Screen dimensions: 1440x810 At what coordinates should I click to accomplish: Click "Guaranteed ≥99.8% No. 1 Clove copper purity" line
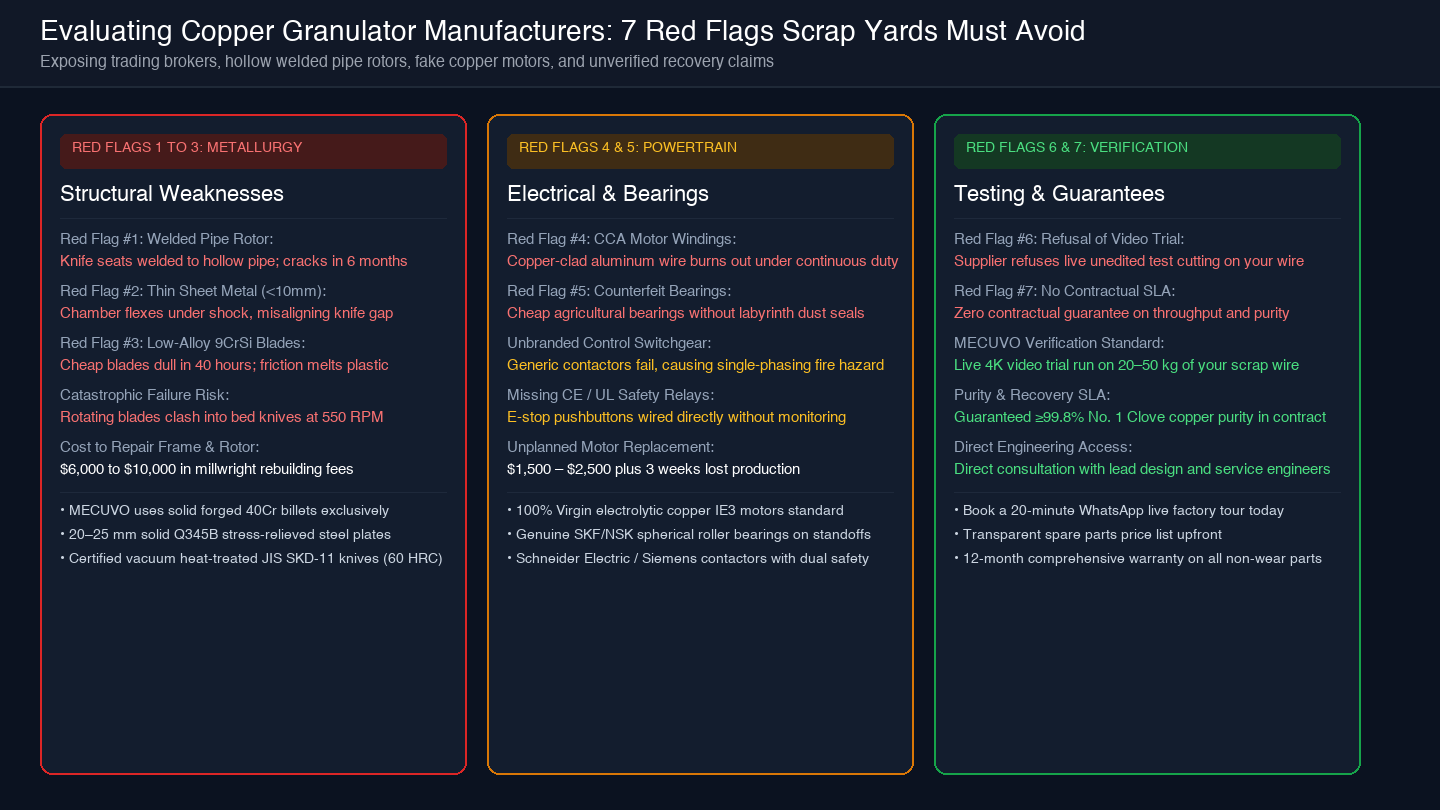(1140, 417)
